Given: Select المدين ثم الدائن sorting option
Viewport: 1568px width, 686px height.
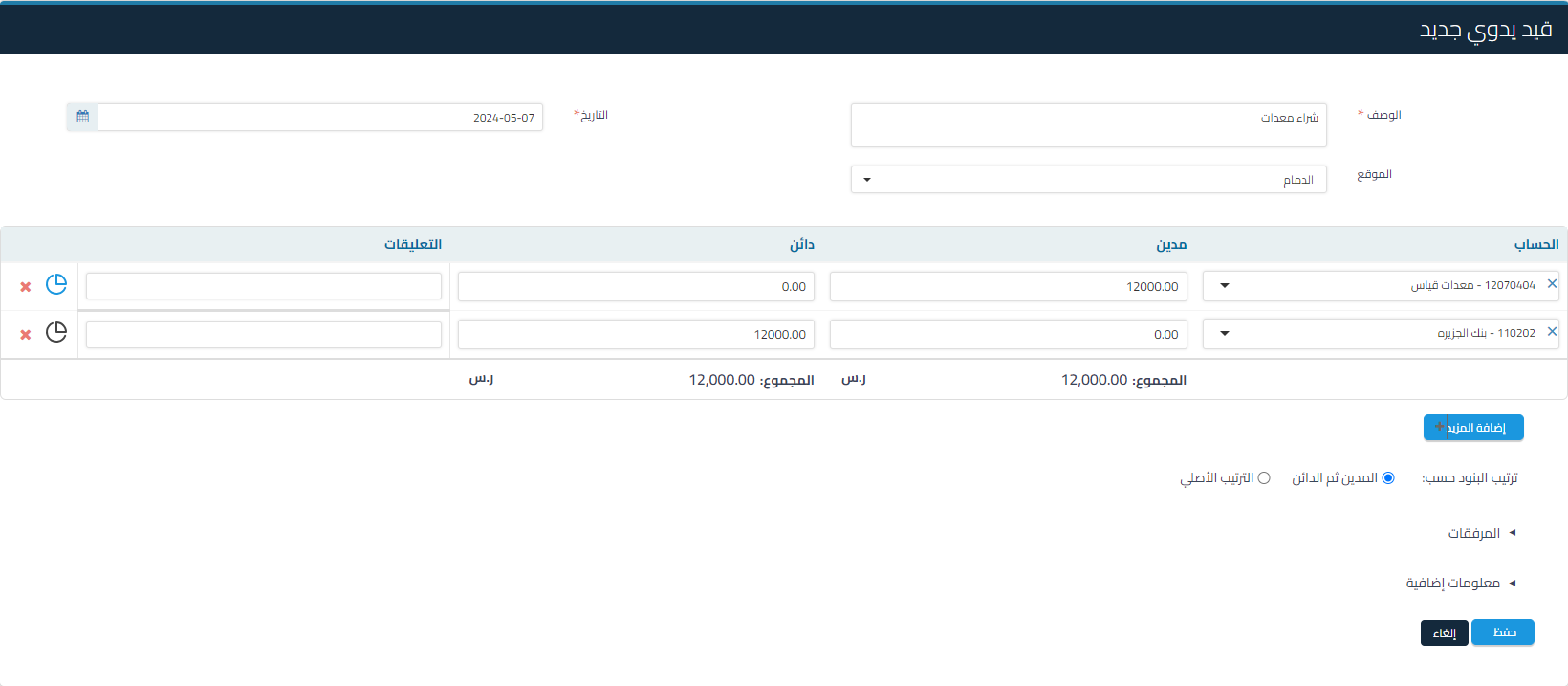Looking at the screenshot, I should pos(1388,477).
